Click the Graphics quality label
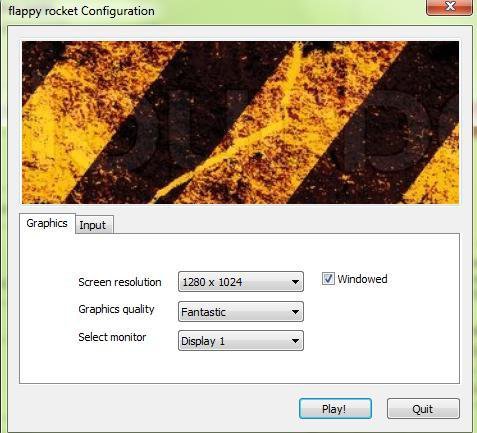Viewport: 477px width, 433px height. (116, 309)
